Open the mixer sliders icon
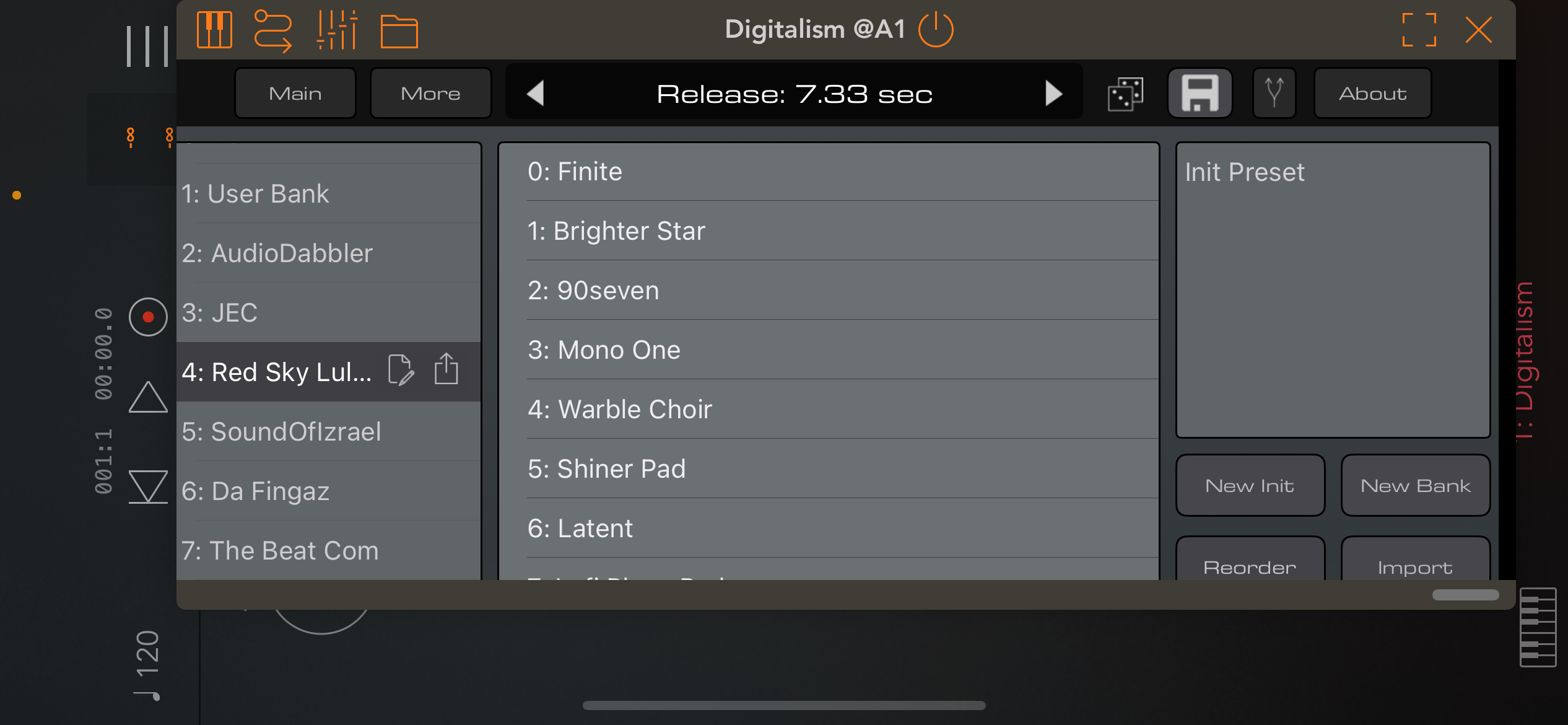This screenshot has width=1568, height=725. 337,29
